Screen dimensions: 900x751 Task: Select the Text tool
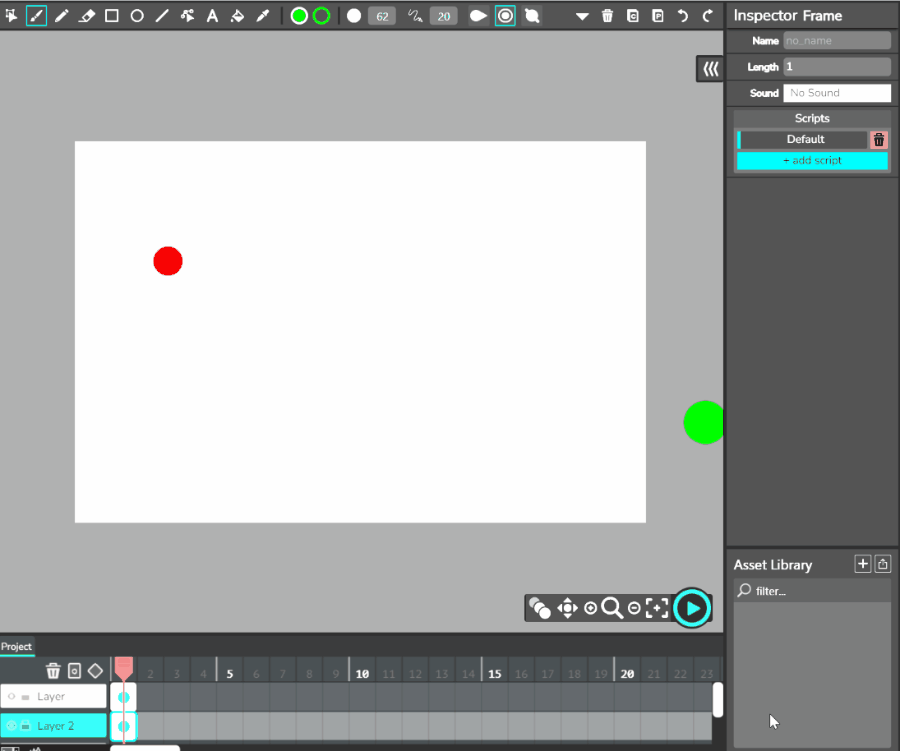[x=212, y=16]
